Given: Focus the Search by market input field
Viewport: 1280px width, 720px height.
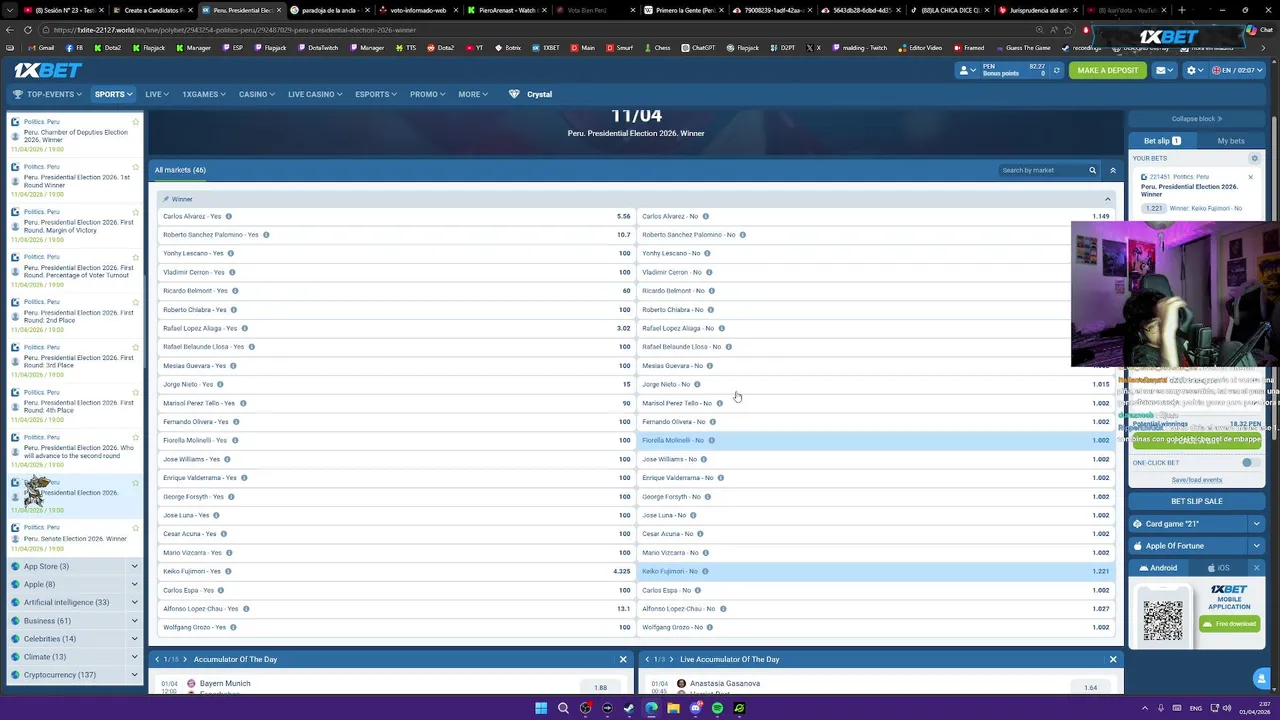Looking at the screenshot, I should tap(1042, 170).
